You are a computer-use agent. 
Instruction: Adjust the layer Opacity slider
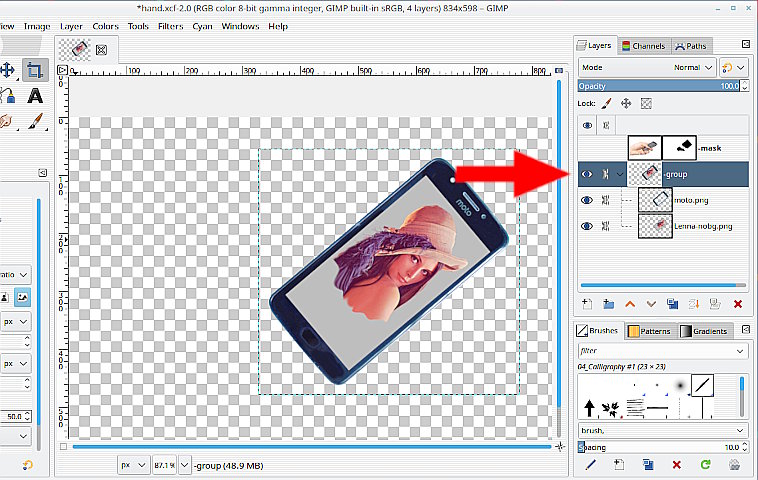(662, 86)
